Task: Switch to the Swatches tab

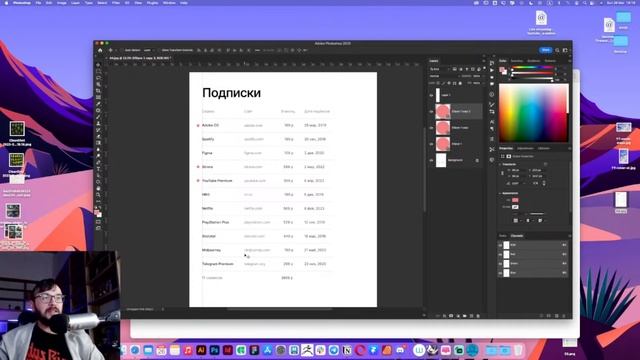Action: (517, 61)
